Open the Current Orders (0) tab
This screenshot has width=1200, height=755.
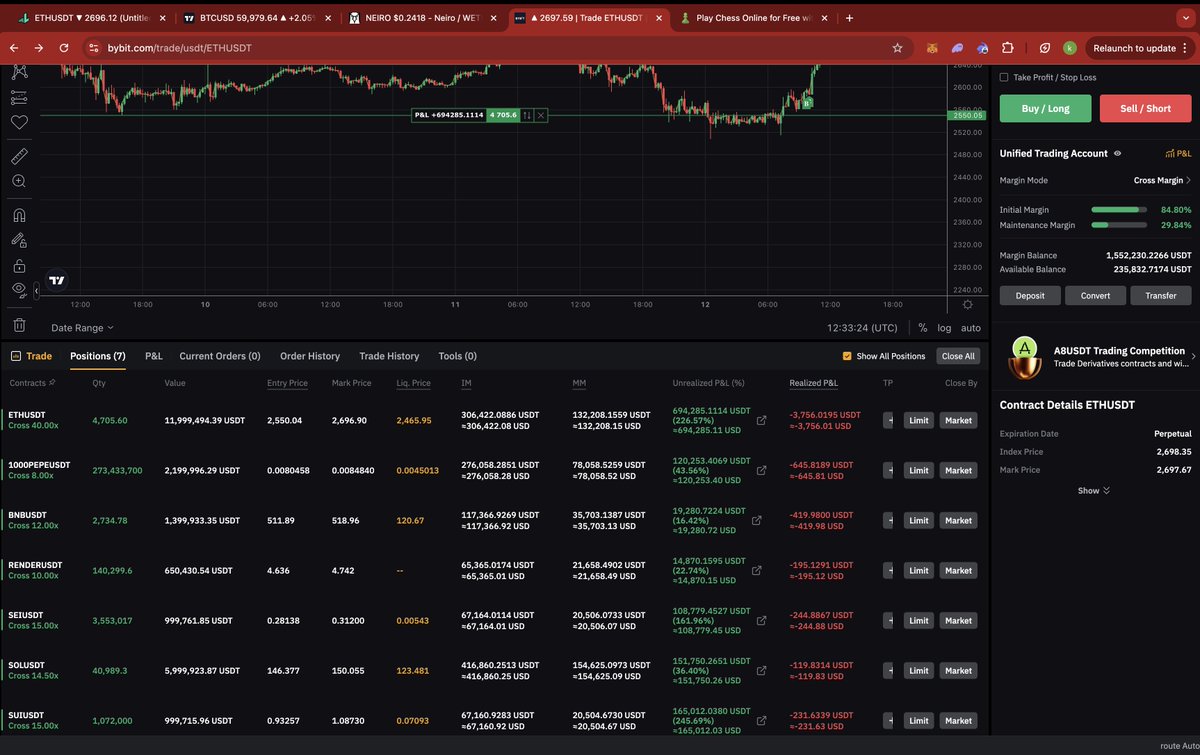pyautogui.click(x=220, y=356)
